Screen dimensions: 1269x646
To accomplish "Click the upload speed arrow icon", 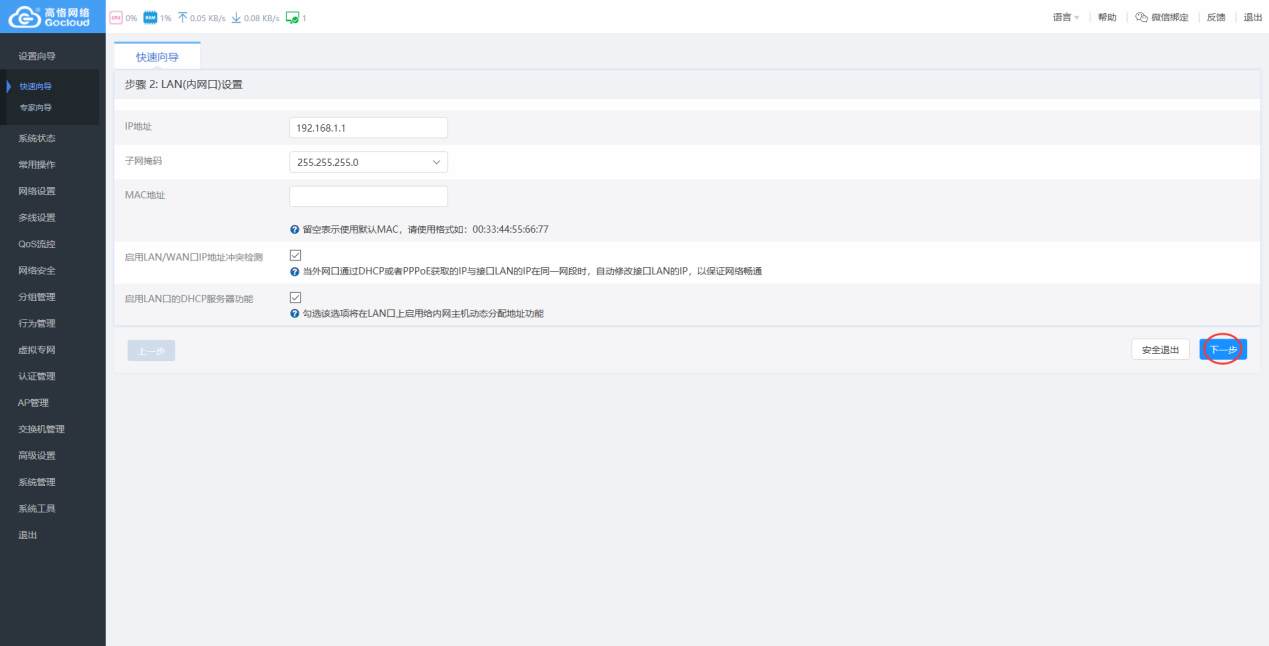I will [182, 18].
